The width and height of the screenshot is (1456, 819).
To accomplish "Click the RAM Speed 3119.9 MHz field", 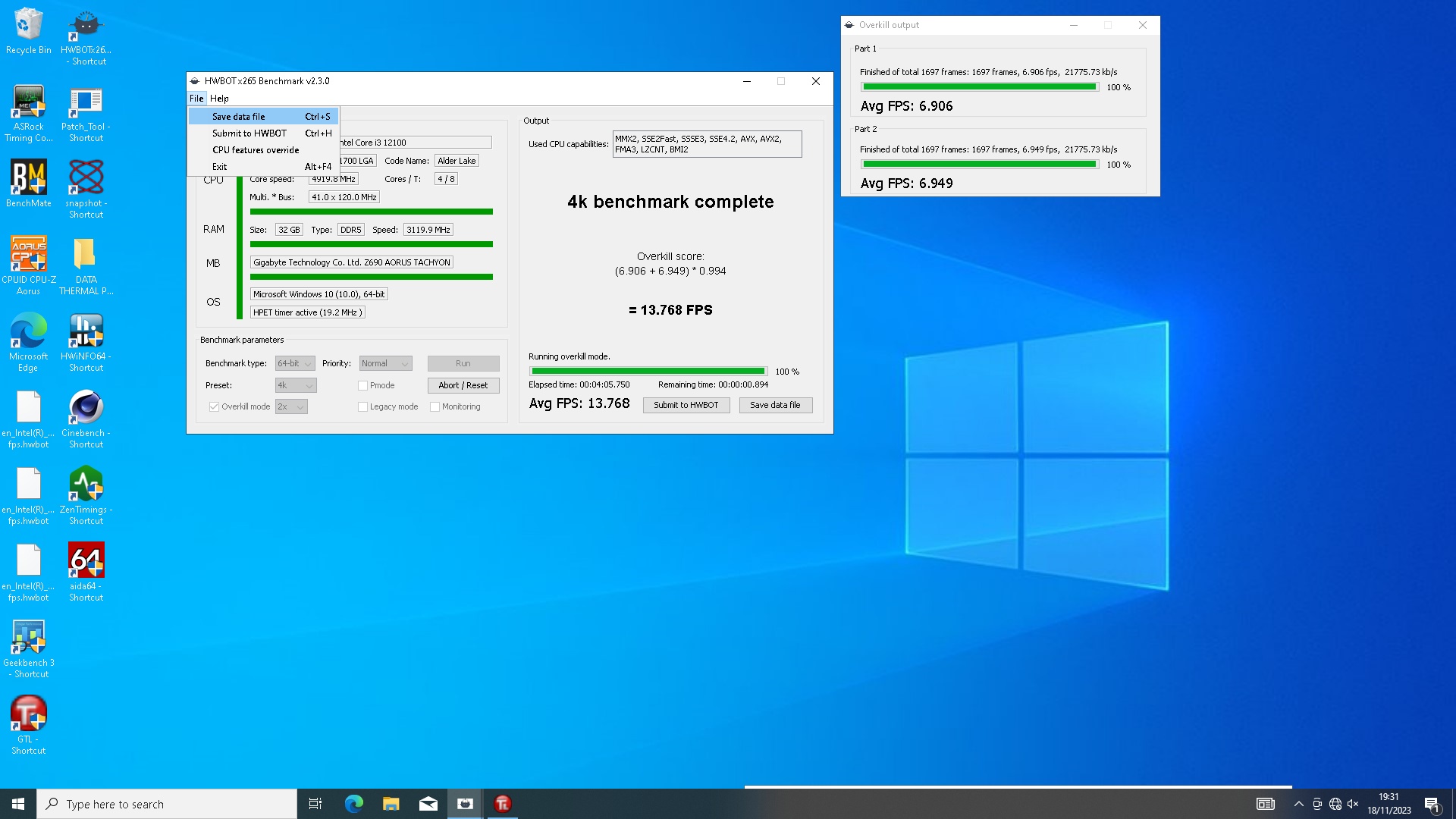I will (x=428, y=230).
